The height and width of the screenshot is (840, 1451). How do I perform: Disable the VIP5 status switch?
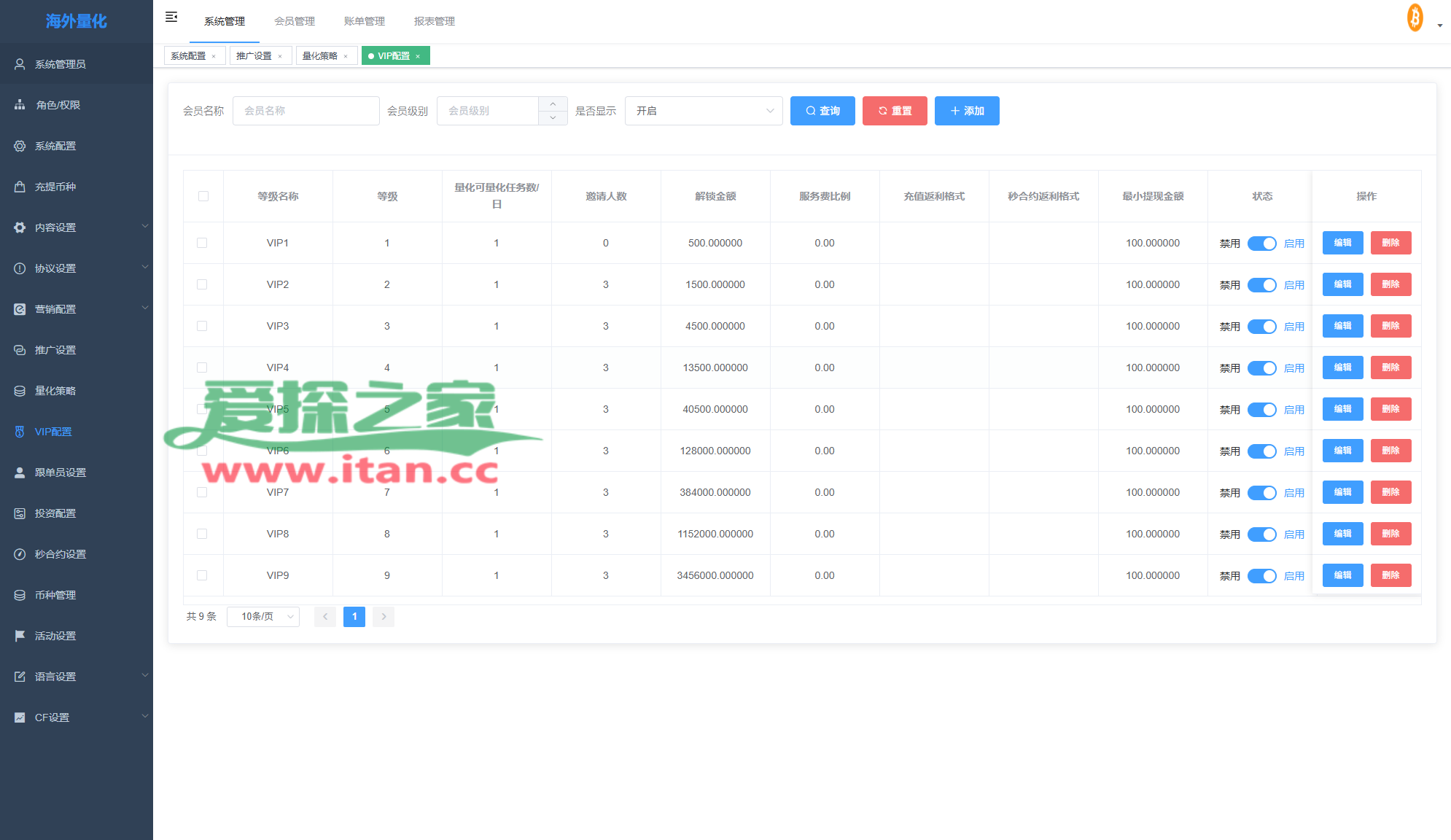coord(1261,410)
